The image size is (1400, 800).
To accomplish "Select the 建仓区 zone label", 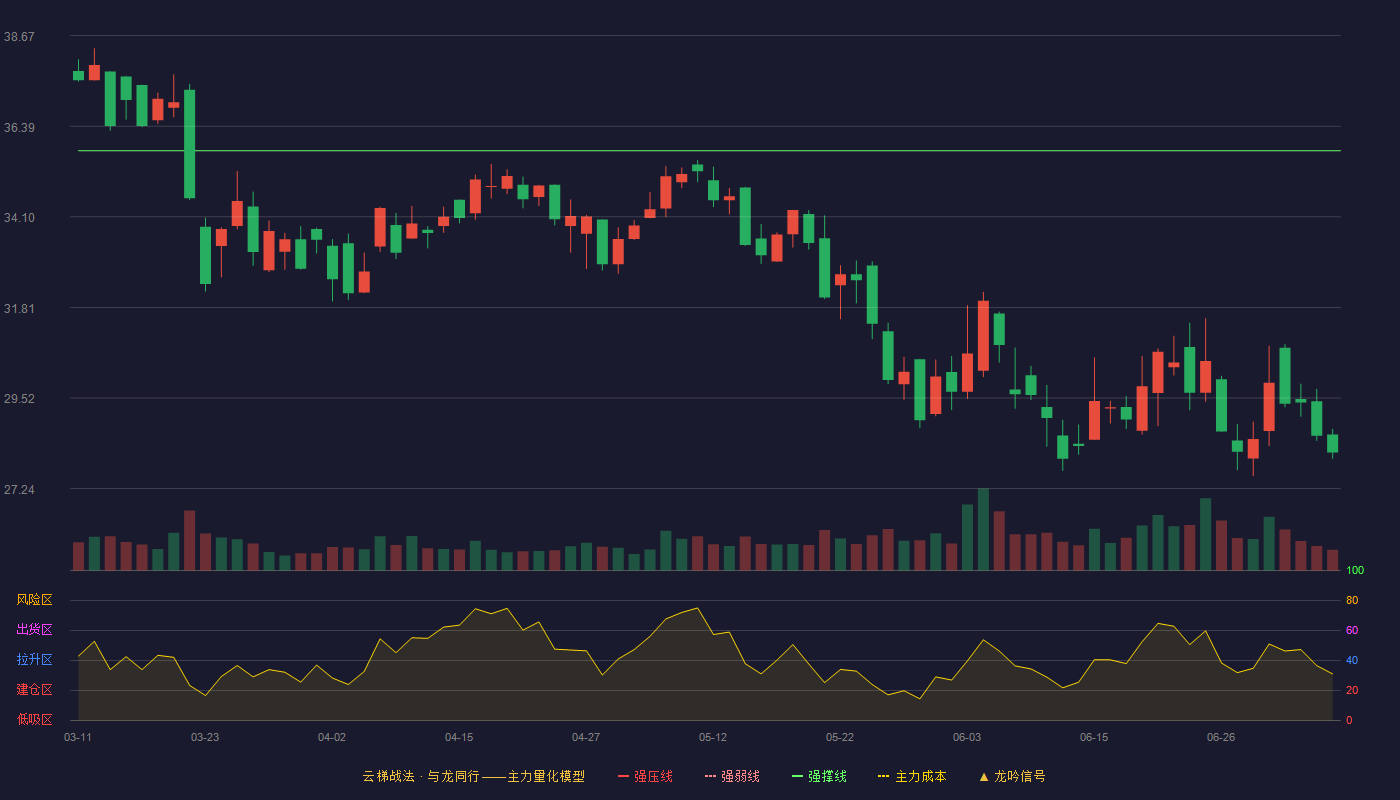I will point(34,690).
